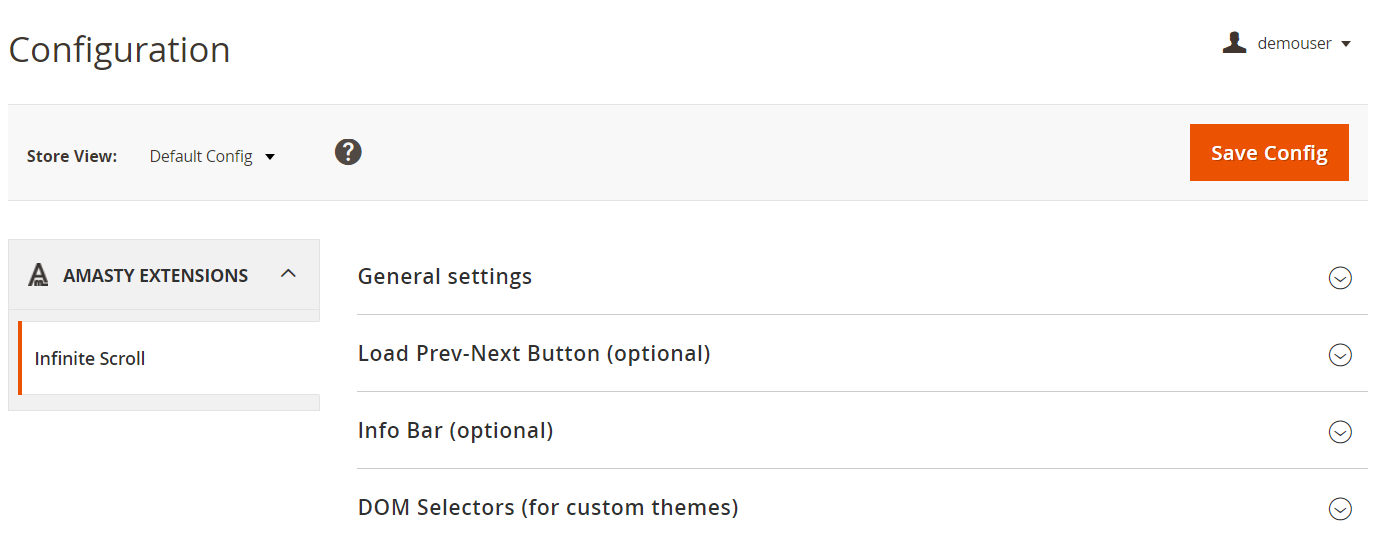Image resolution: width=1378 pixels, height=549 pixels.
Task: Expand the General settings heading
Action: [445, 276]
